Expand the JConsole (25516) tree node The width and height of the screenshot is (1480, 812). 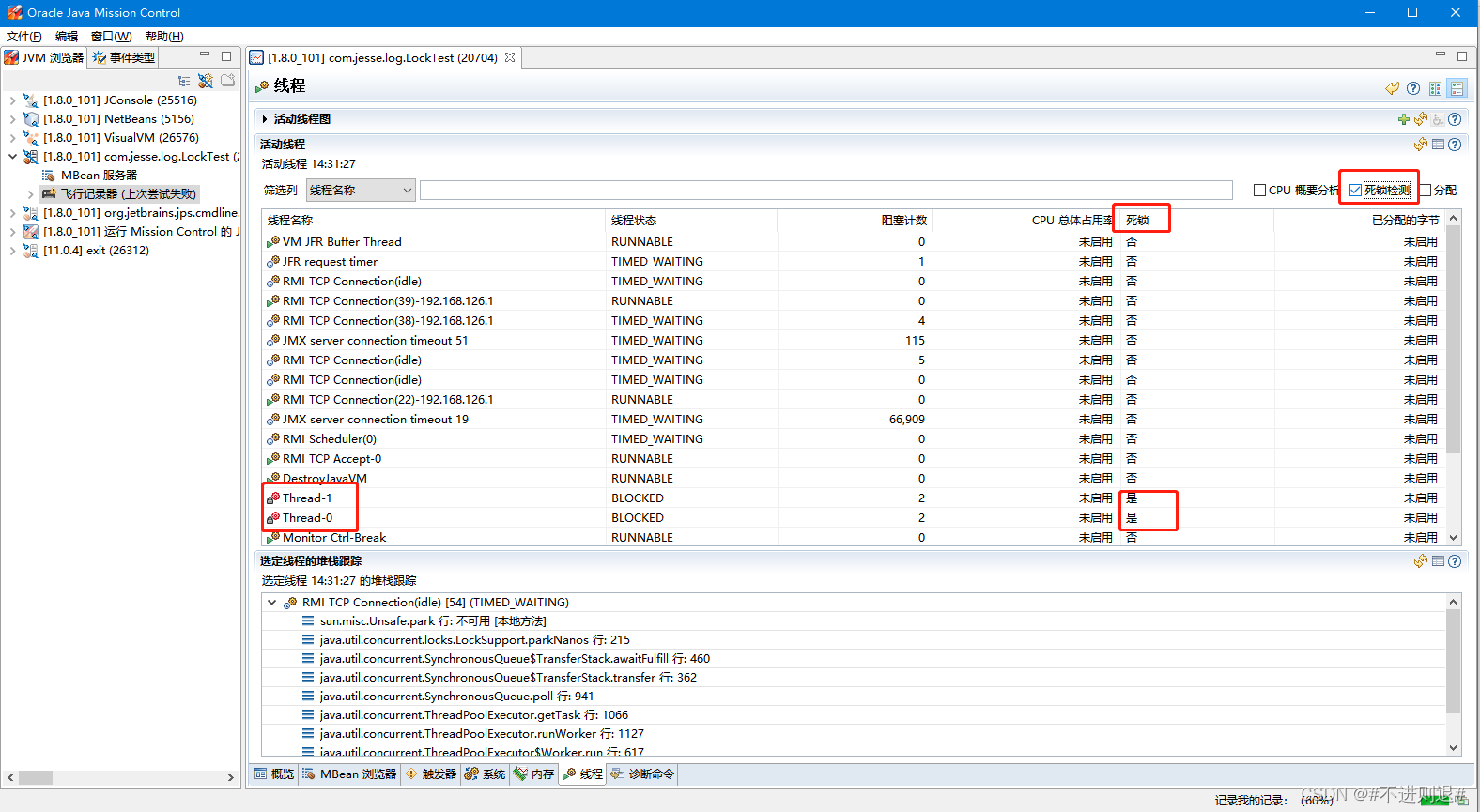(12, 100)
